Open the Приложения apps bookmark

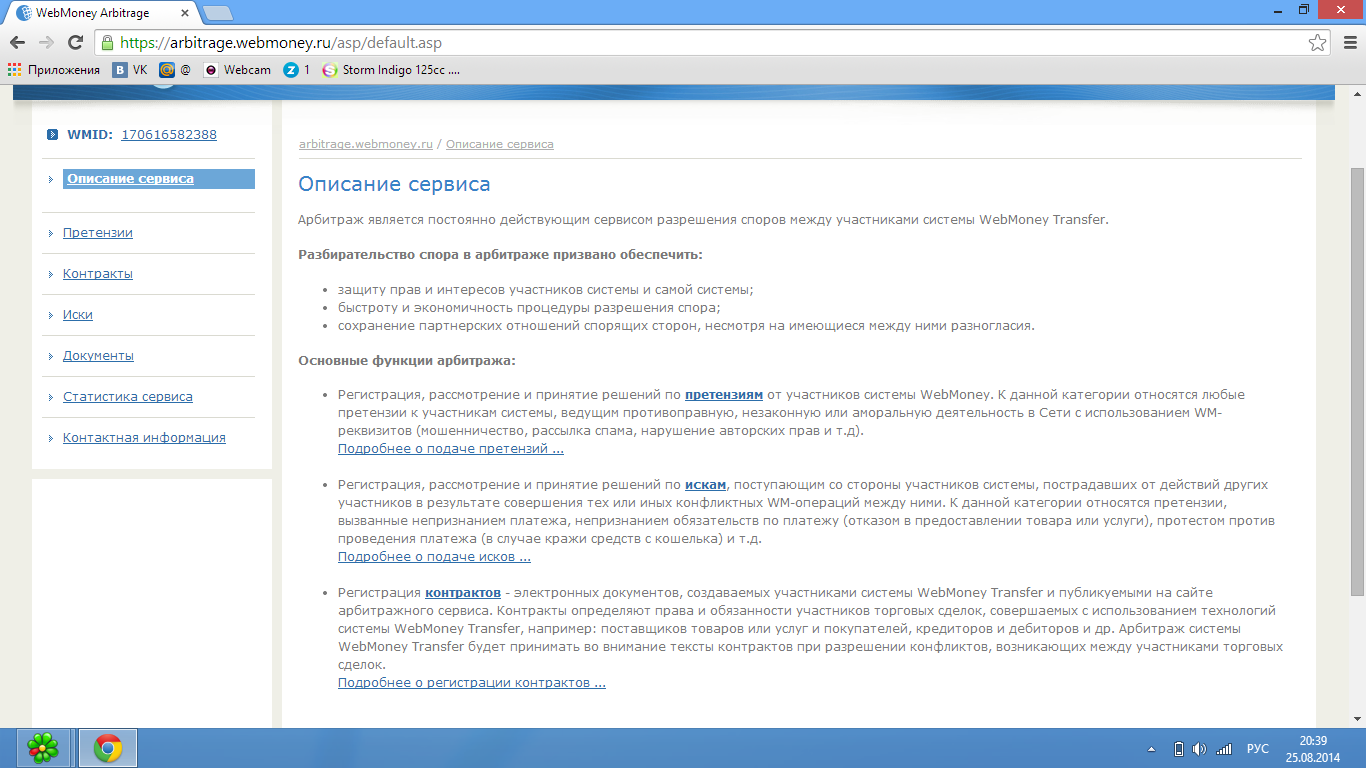54,70
